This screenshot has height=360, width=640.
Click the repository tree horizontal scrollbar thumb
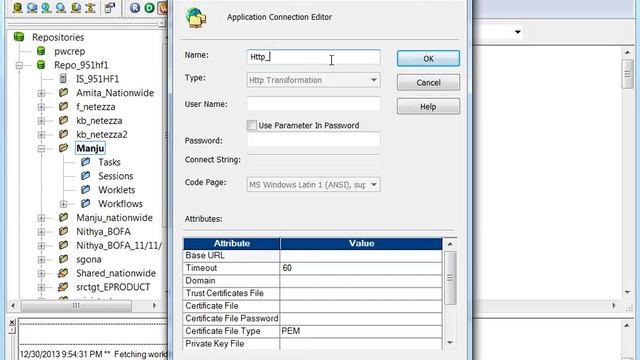coord(76,305)
